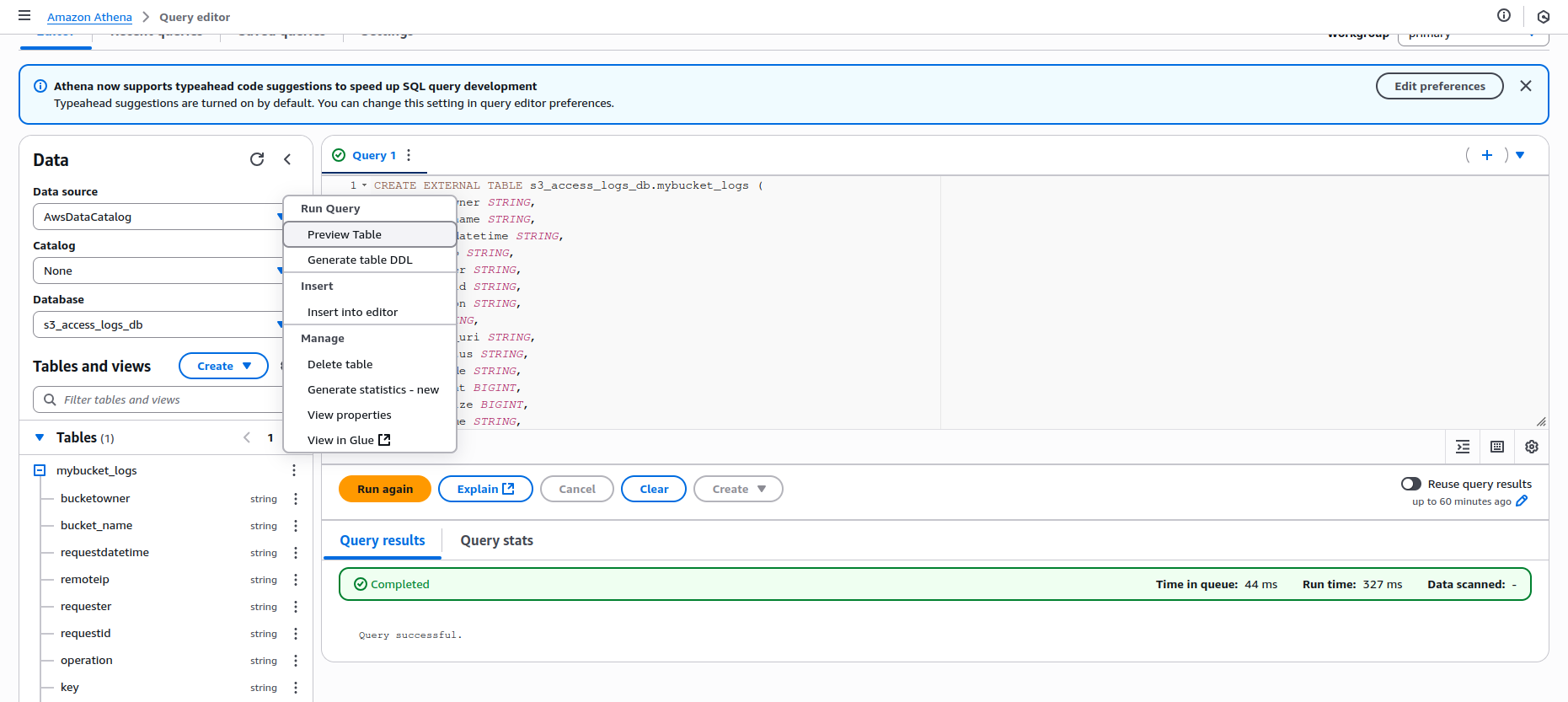
Task: Click the 'Run time: 327 ms' value
Action: pos(1352,584)
